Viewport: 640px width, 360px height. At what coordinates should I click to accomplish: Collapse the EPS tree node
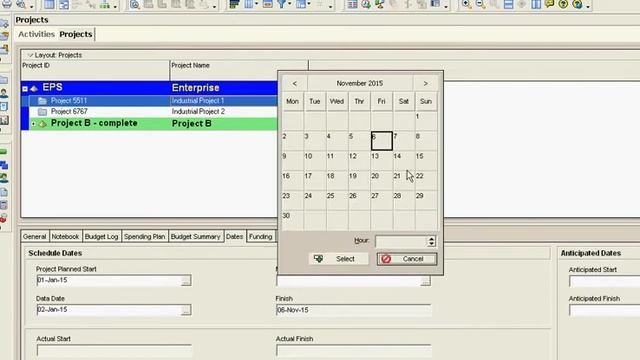[25, 89]
